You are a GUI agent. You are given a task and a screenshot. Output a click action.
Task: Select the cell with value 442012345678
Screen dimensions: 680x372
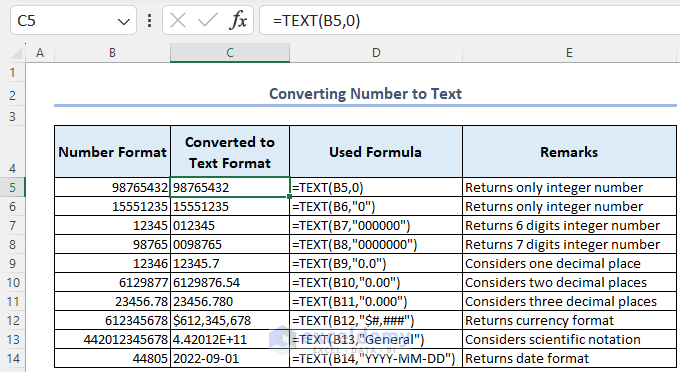(112, 339)
